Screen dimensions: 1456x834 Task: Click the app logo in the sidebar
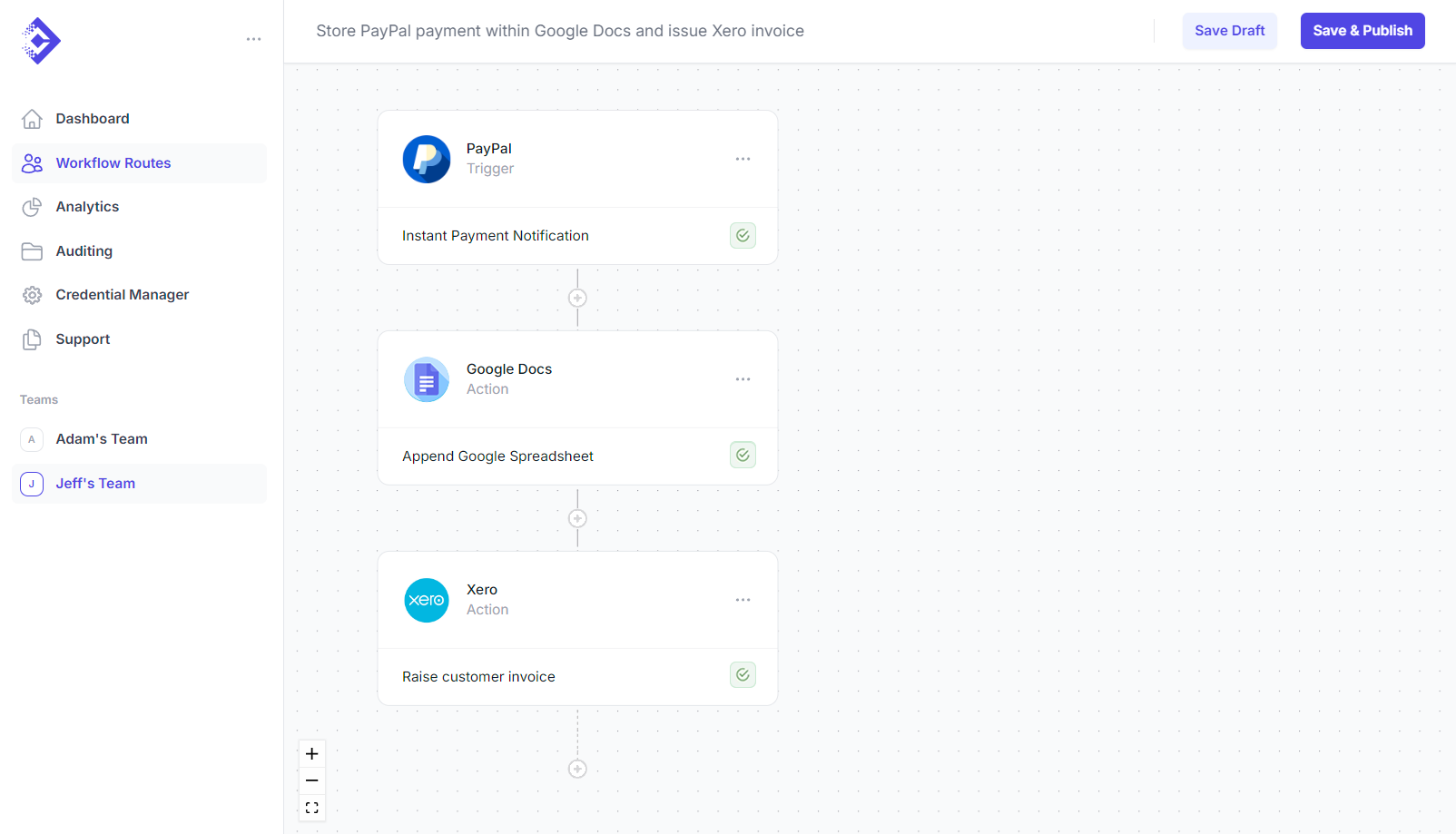(40, 40)
